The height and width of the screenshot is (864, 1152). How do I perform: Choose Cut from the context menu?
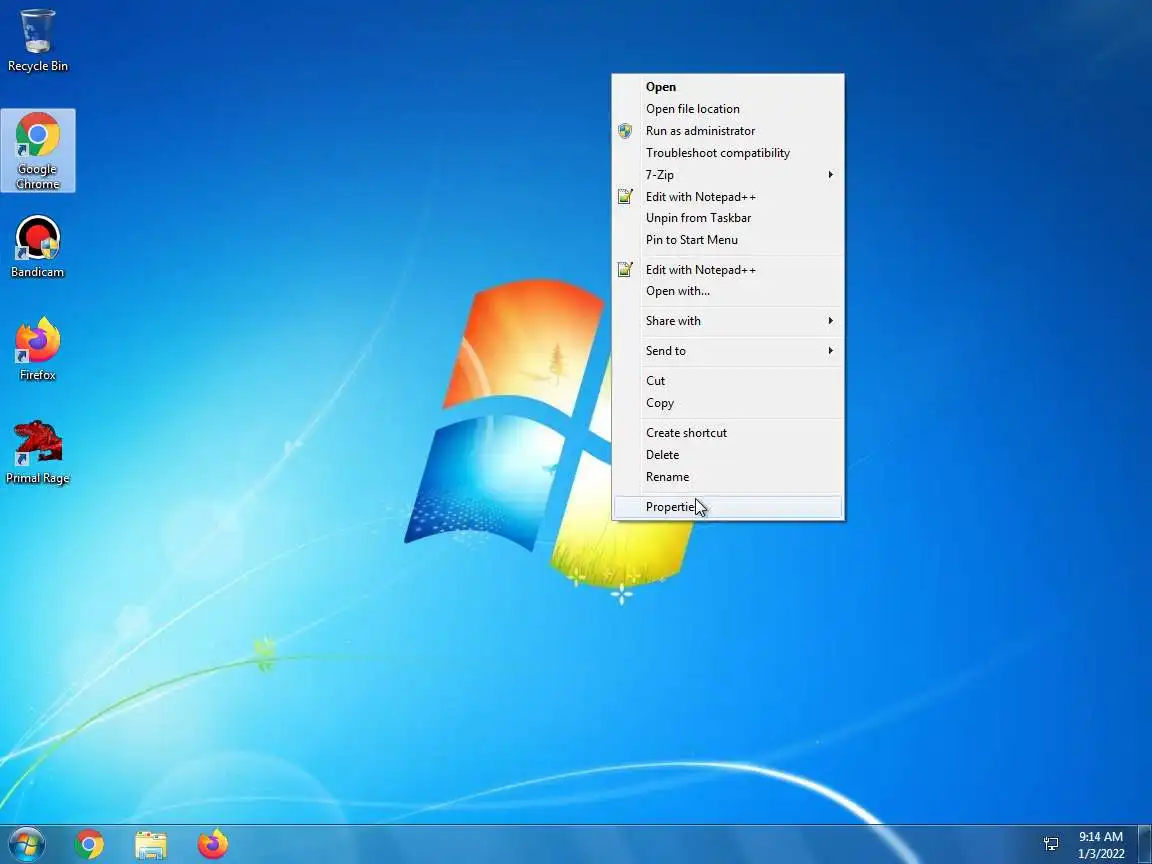point(727,381)
